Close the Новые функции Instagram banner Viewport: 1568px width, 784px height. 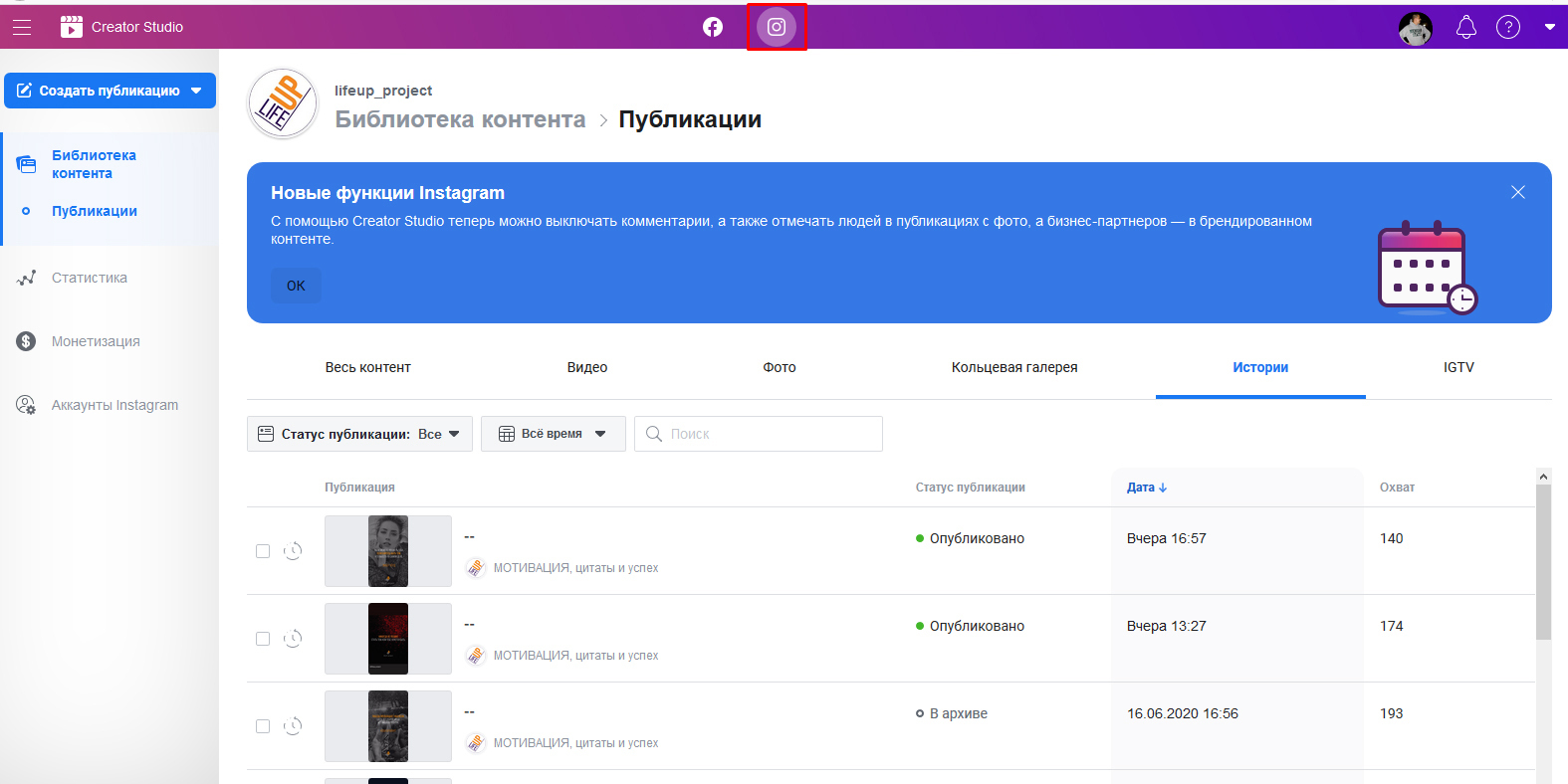[x=1517, y=192]
